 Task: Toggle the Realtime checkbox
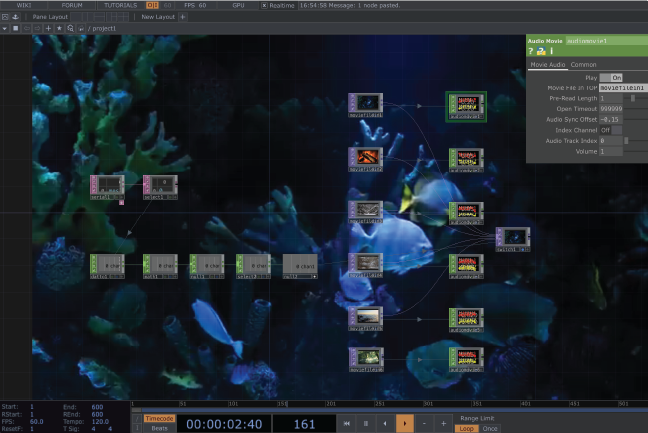click(x=264, y=5)
